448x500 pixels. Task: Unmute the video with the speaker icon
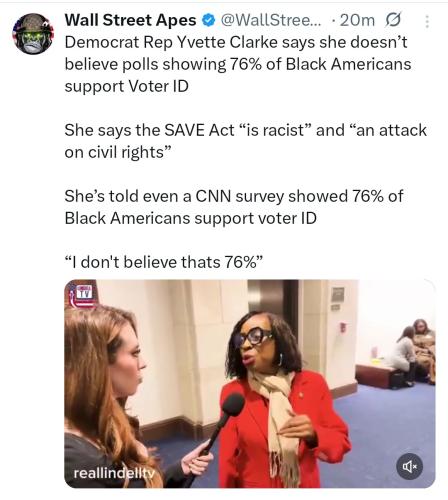pyautogui.click(x=410, y=466)
